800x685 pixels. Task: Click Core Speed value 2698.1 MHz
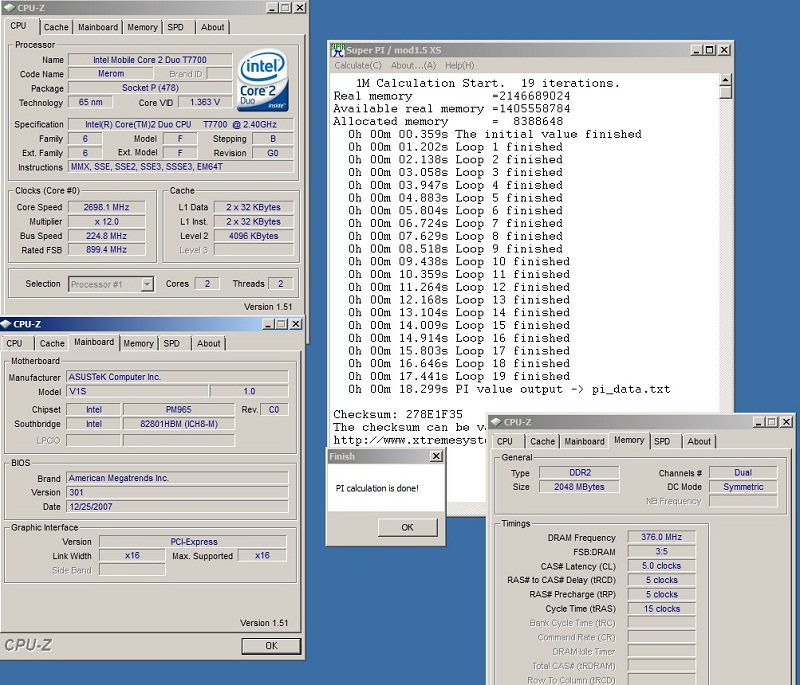(107, 207)
